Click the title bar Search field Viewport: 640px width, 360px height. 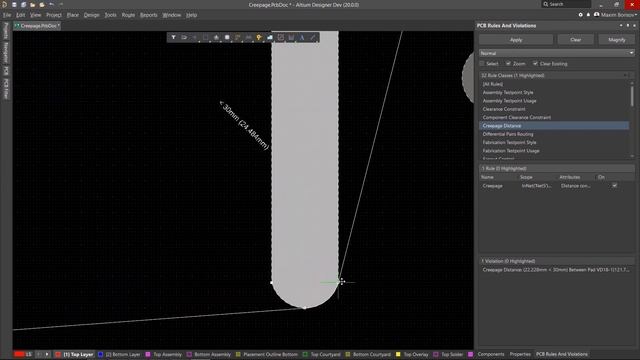(x=566, y=4)
